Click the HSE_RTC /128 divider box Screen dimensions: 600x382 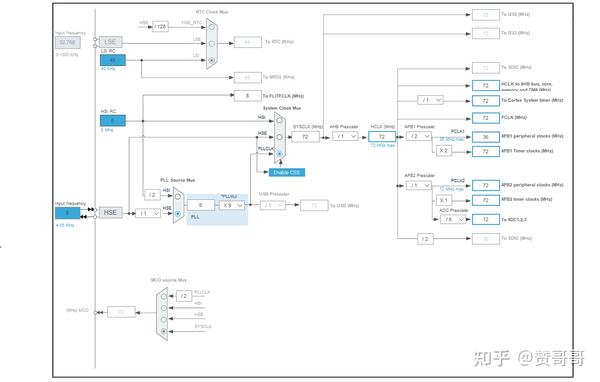point(160,26)
